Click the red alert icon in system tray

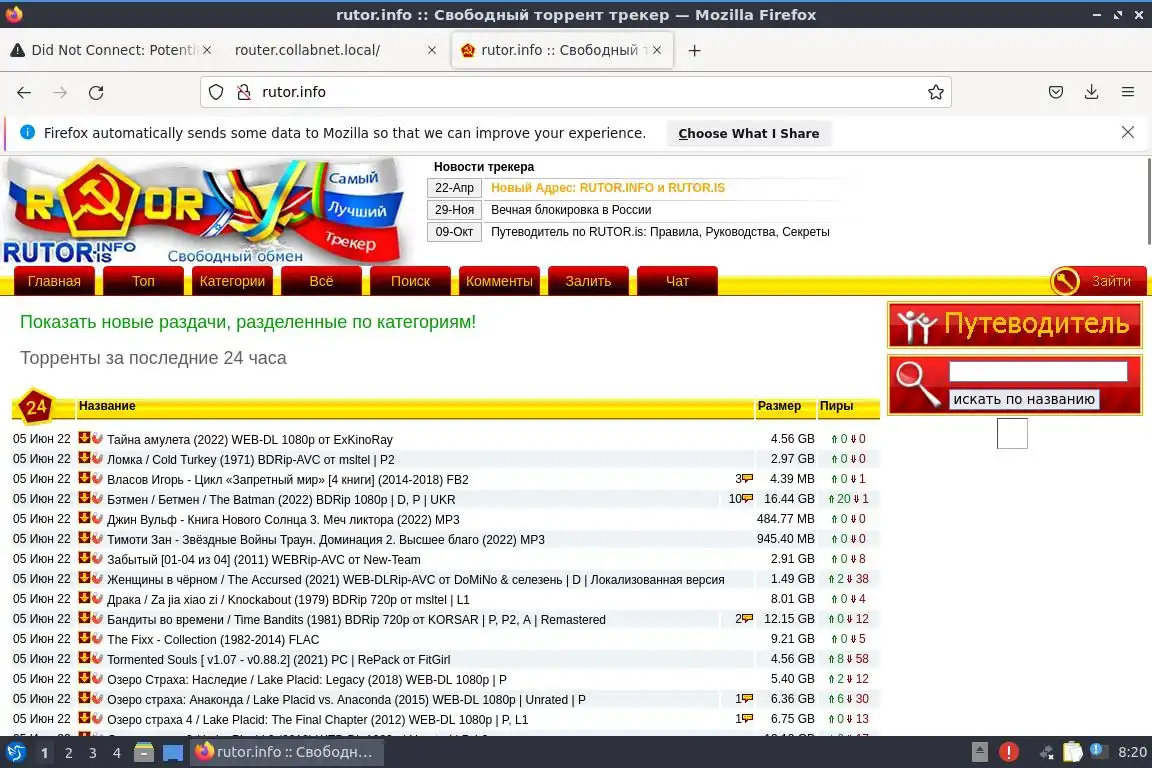[x=1009, y=752]
